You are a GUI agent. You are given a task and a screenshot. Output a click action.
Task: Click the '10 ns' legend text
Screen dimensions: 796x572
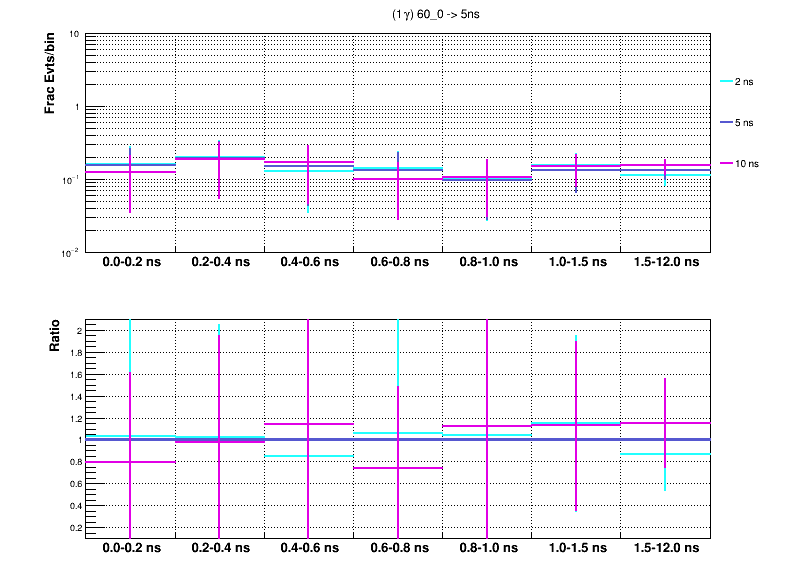[747, 163]
